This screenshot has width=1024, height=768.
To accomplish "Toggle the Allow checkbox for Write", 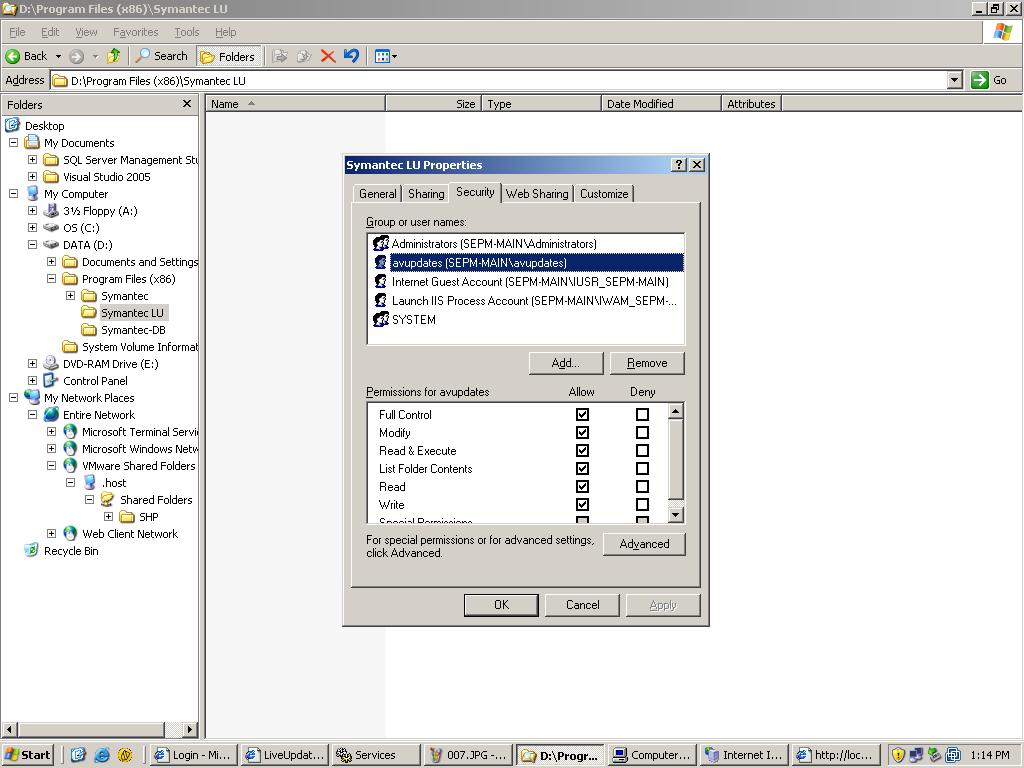I will click(x=582, y=504).
